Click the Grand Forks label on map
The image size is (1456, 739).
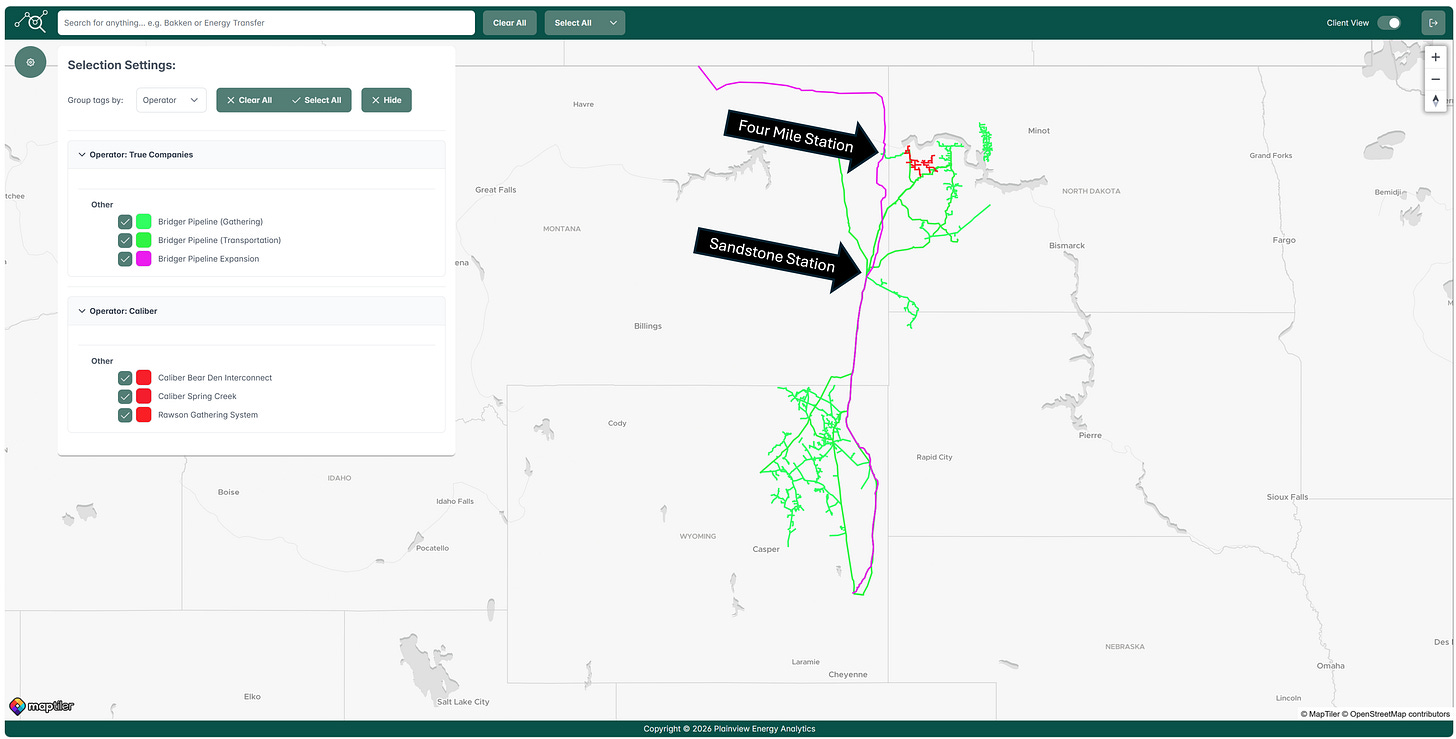click(1271, 155)
